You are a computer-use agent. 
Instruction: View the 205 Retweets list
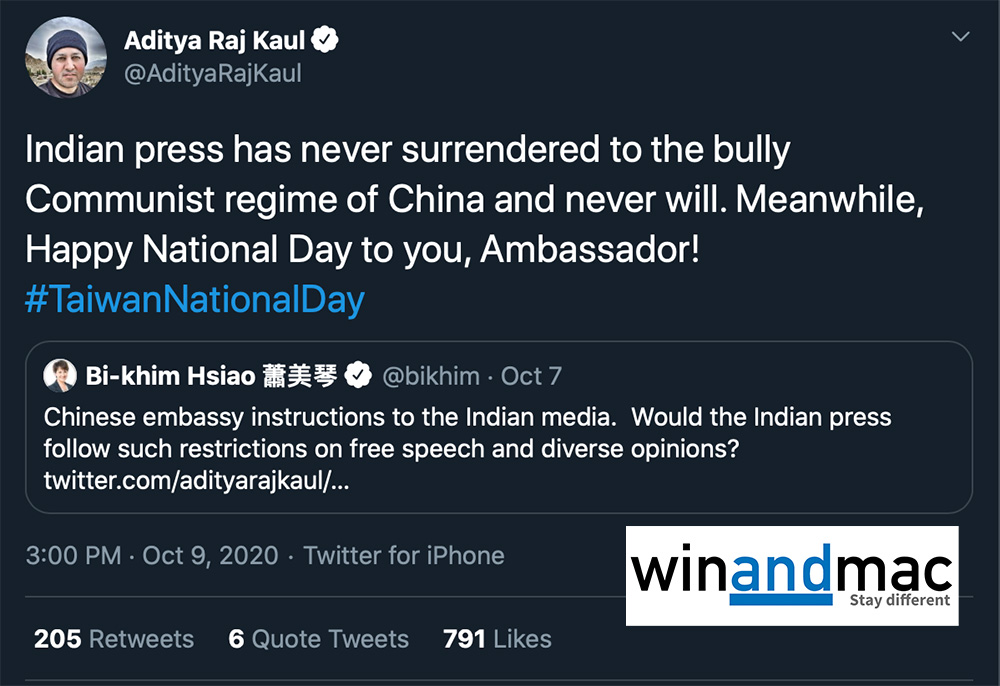[x=113, y=639]
